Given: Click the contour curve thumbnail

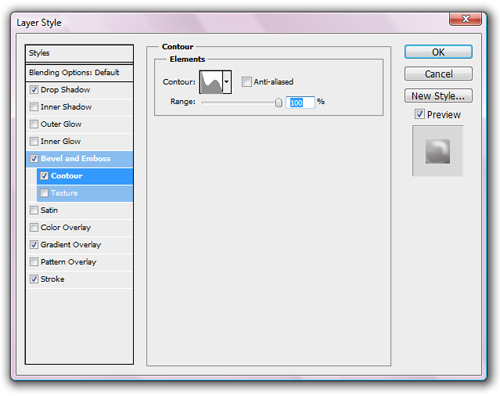Looking at the screenshot, I should (211, 82).
